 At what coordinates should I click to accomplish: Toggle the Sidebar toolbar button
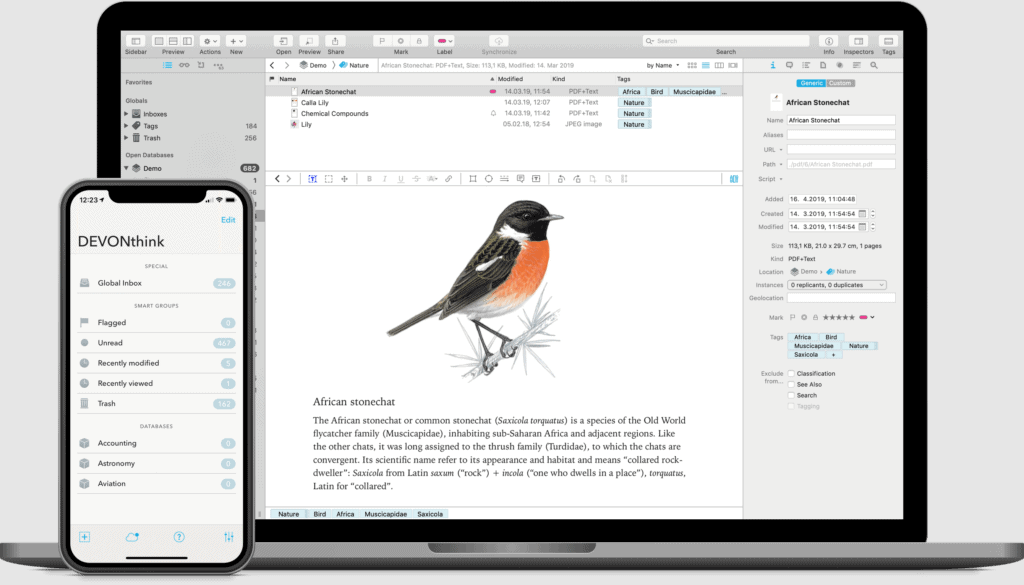point(136,41)
